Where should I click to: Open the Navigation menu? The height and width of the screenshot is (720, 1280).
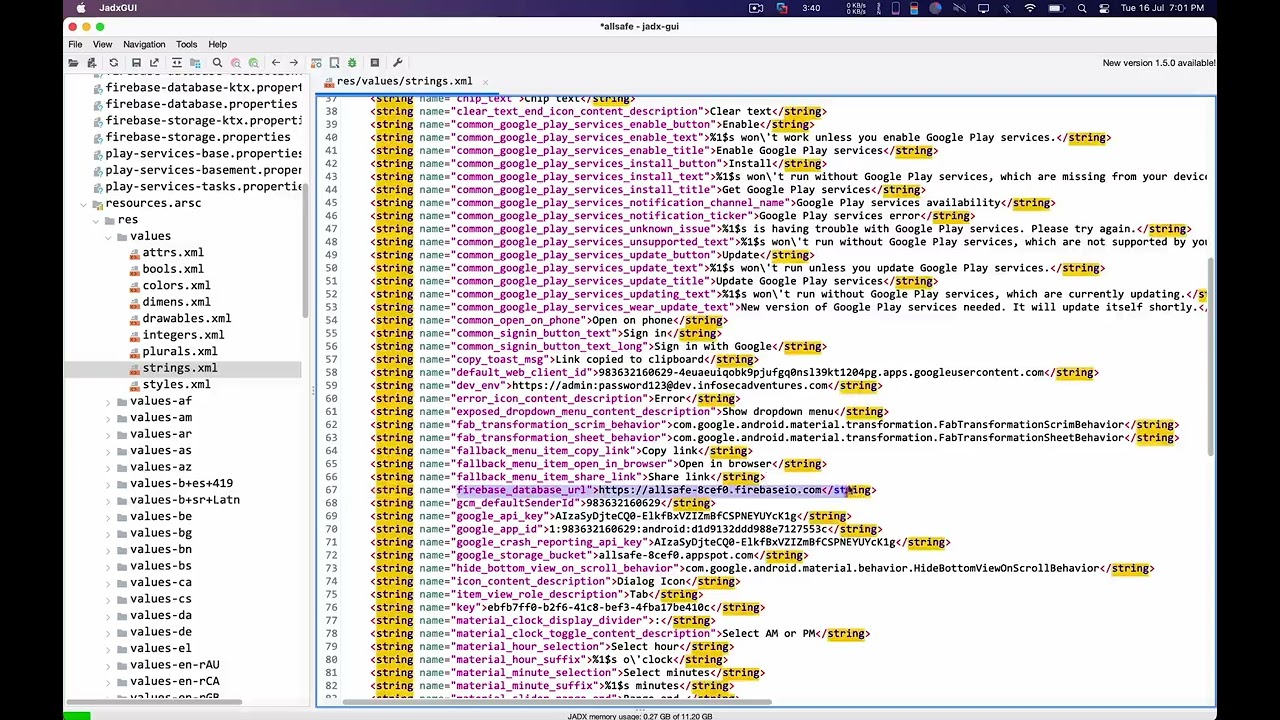(x=144, y=44)
